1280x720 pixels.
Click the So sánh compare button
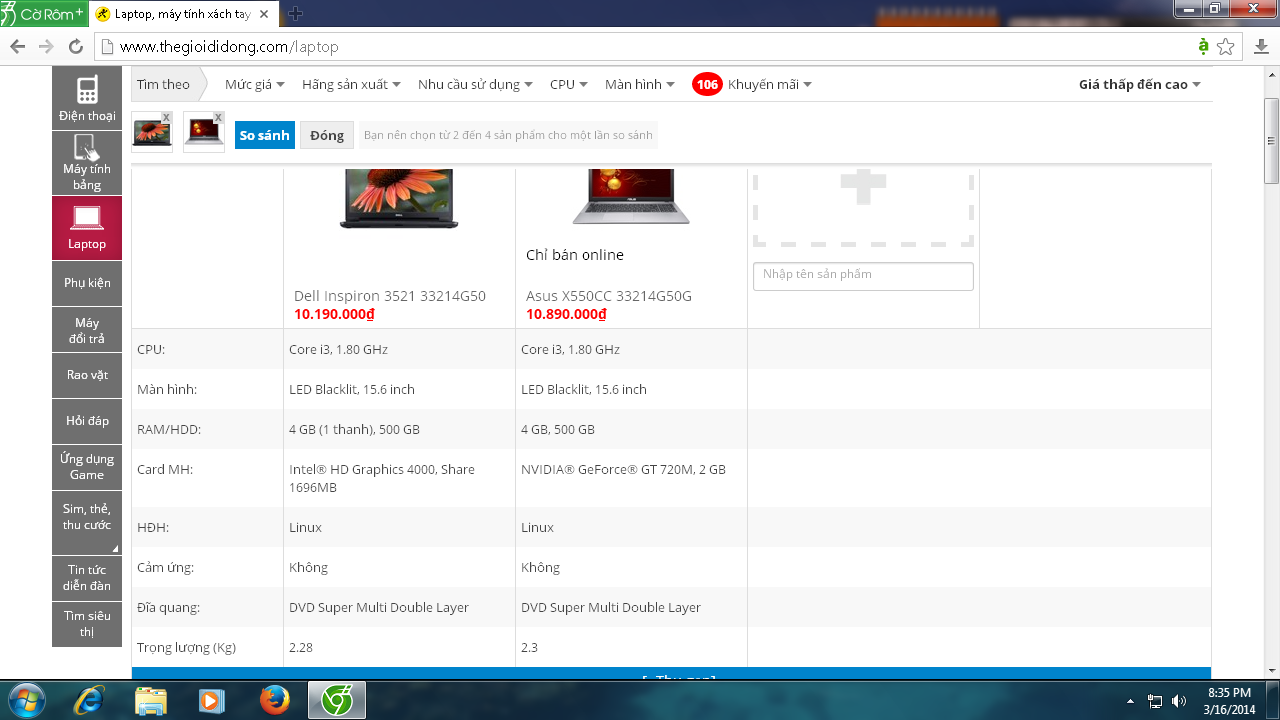265,135
